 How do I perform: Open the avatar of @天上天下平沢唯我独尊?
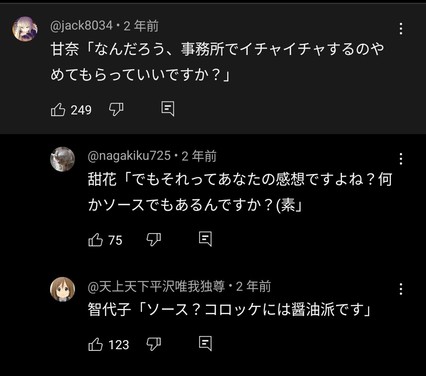tap(62, 289)
